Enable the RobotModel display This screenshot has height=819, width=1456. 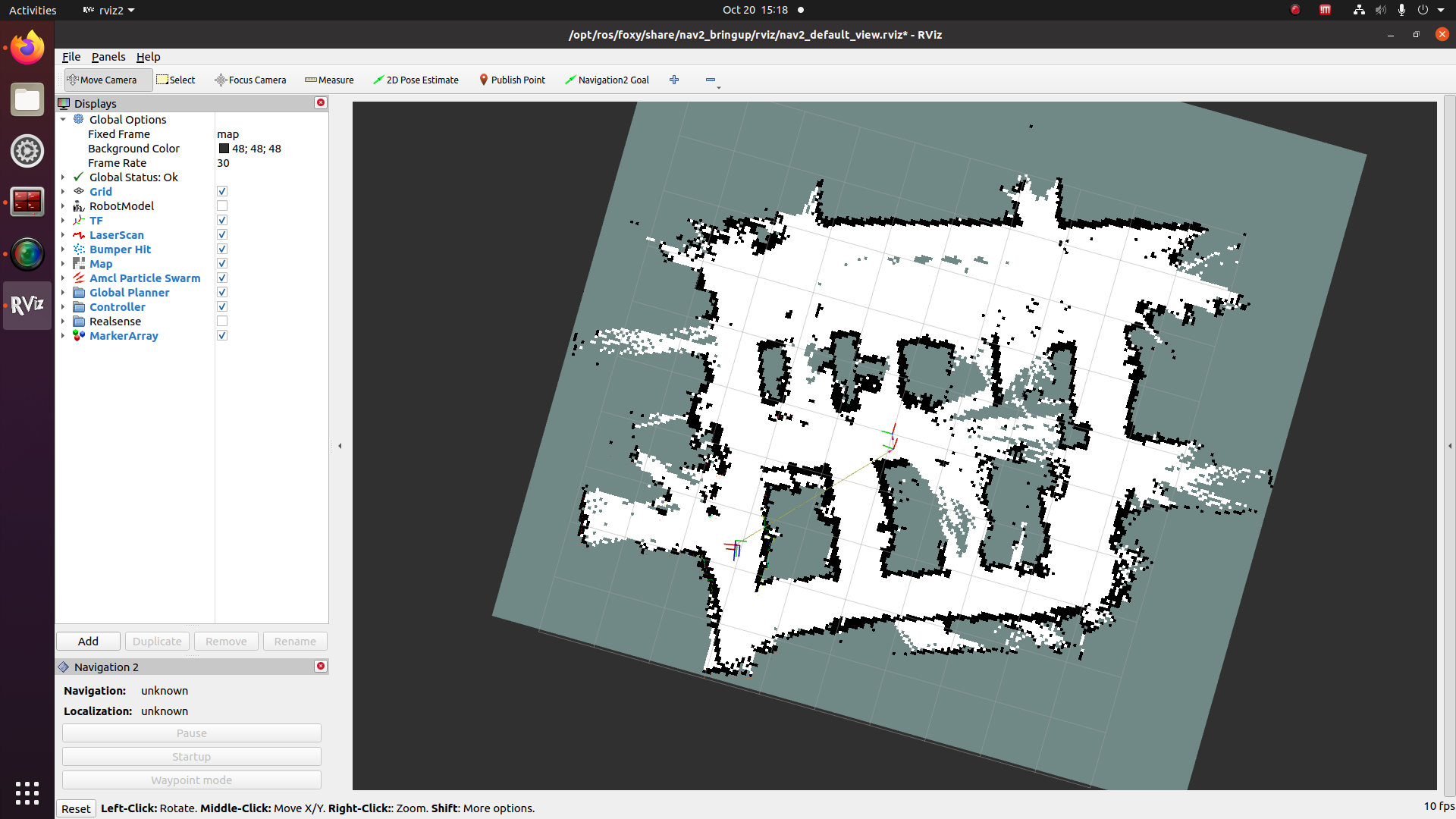coord(222,206)
